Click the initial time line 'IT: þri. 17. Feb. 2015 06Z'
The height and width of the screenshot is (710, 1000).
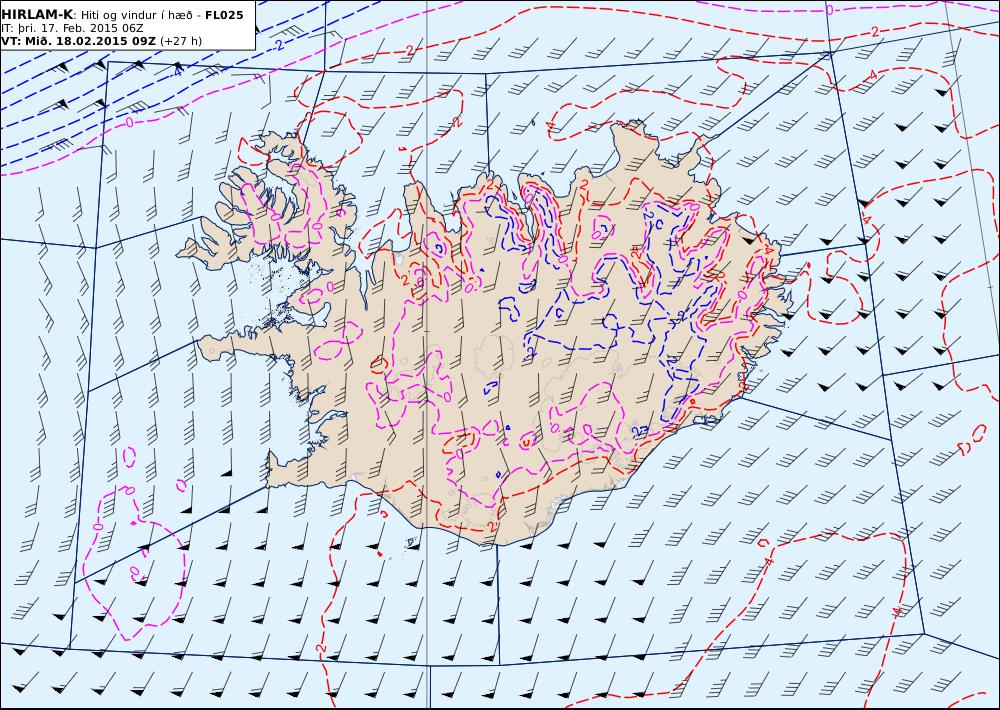click(x=72, y=29)
